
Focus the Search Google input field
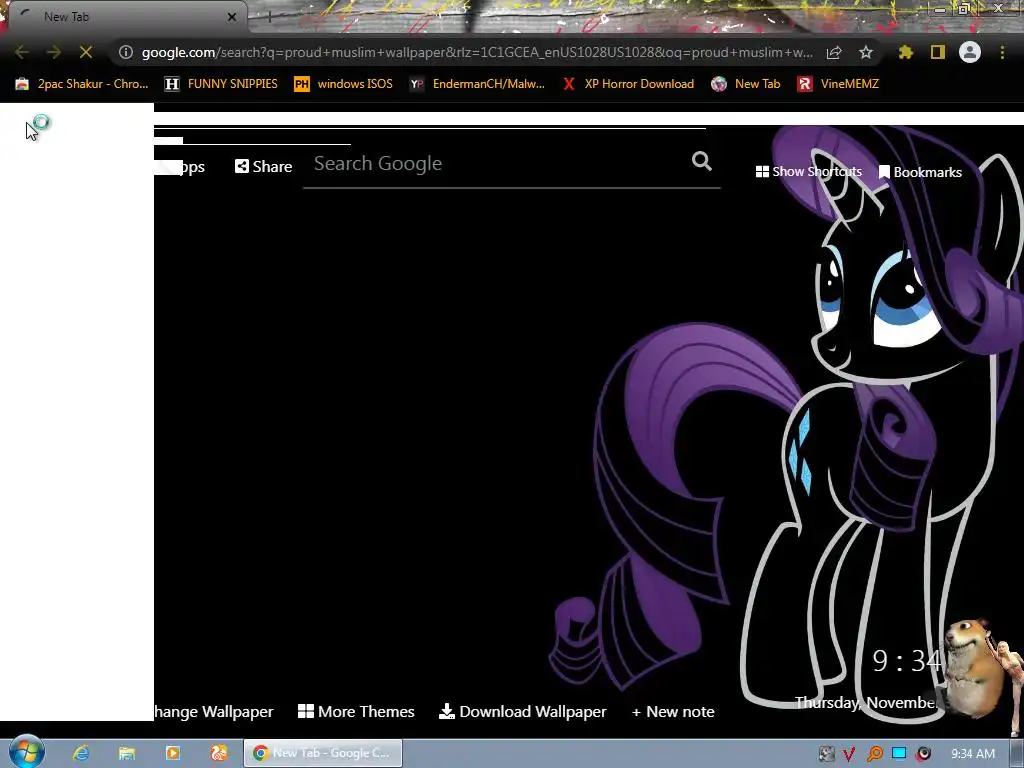click(496, 163)
